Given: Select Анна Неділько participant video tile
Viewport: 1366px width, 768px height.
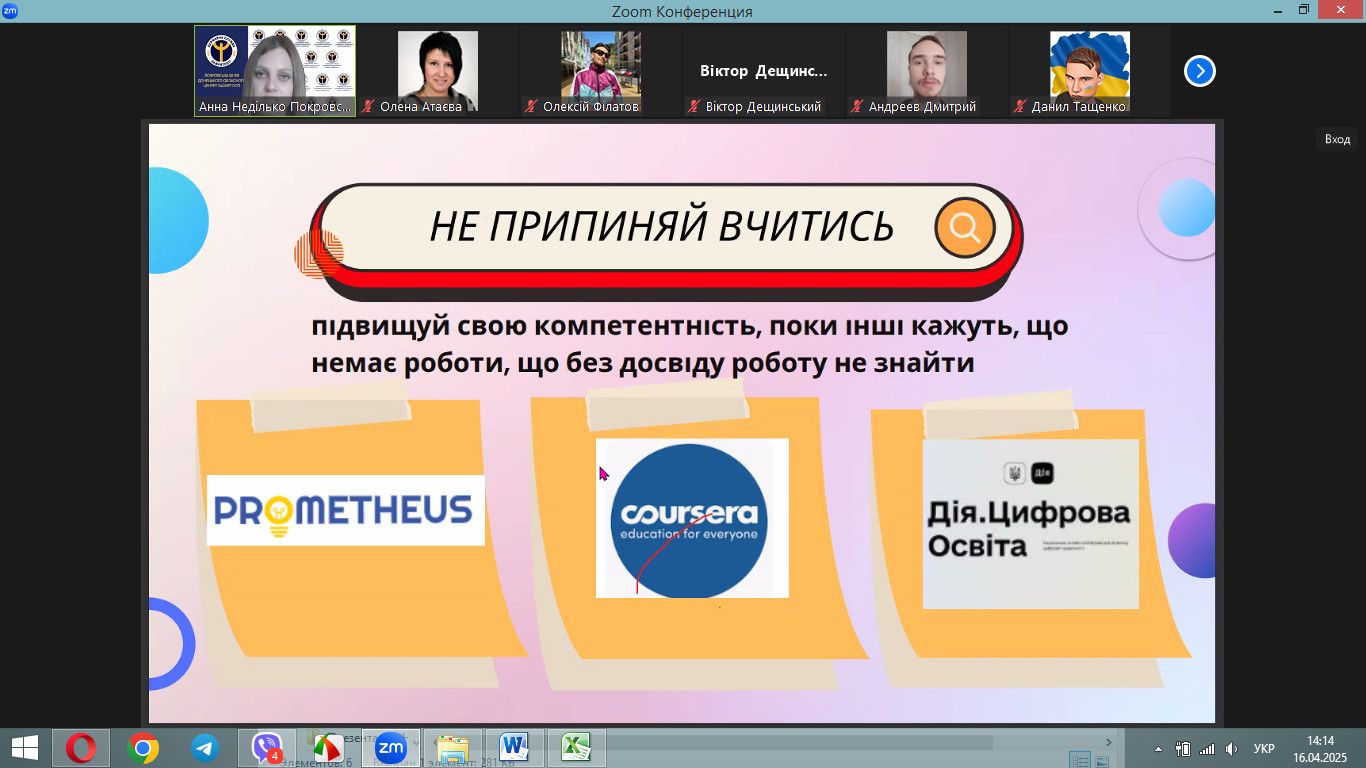Looking at the screenshot, I should pos(275,71).
